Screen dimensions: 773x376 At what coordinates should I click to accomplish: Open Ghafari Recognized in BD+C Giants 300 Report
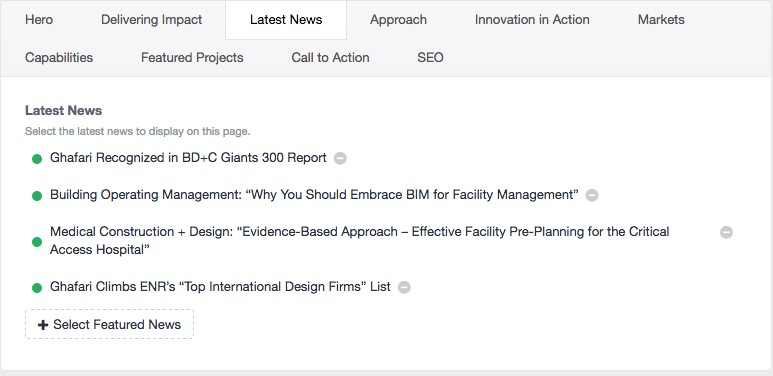[188, 158]
